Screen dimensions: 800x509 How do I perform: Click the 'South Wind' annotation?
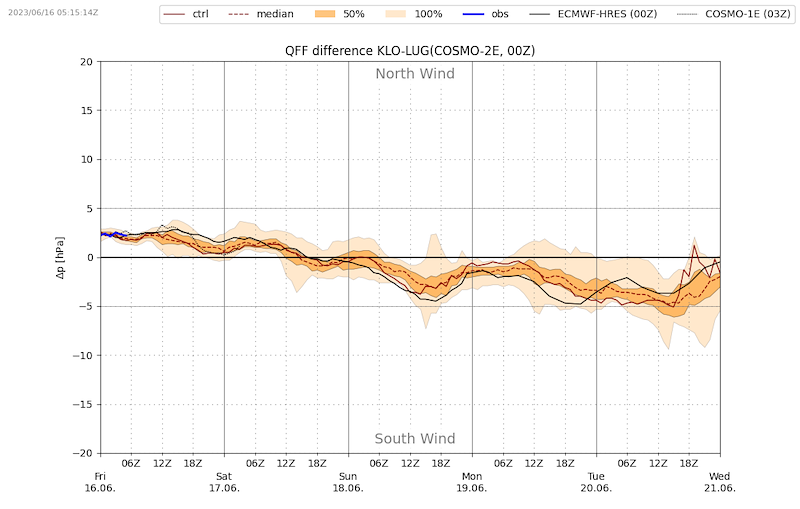[415, 439]
